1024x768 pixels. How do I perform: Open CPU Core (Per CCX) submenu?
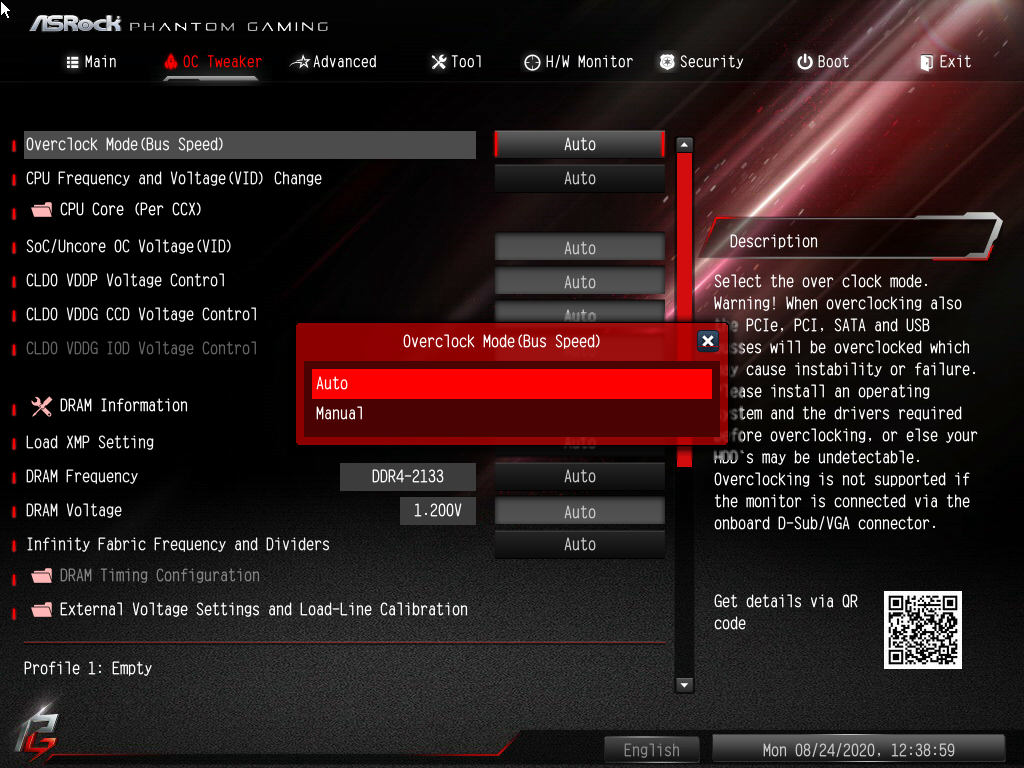131,210
